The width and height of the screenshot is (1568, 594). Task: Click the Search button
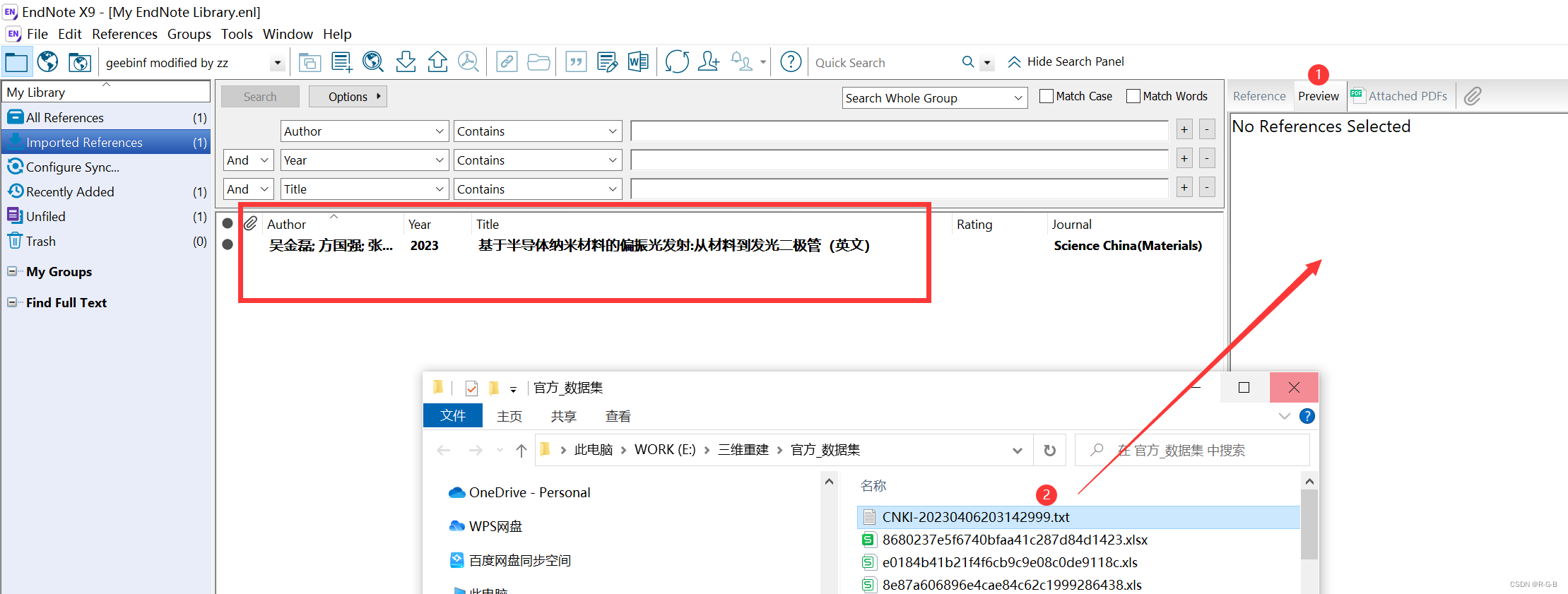(x=260, y=97)
